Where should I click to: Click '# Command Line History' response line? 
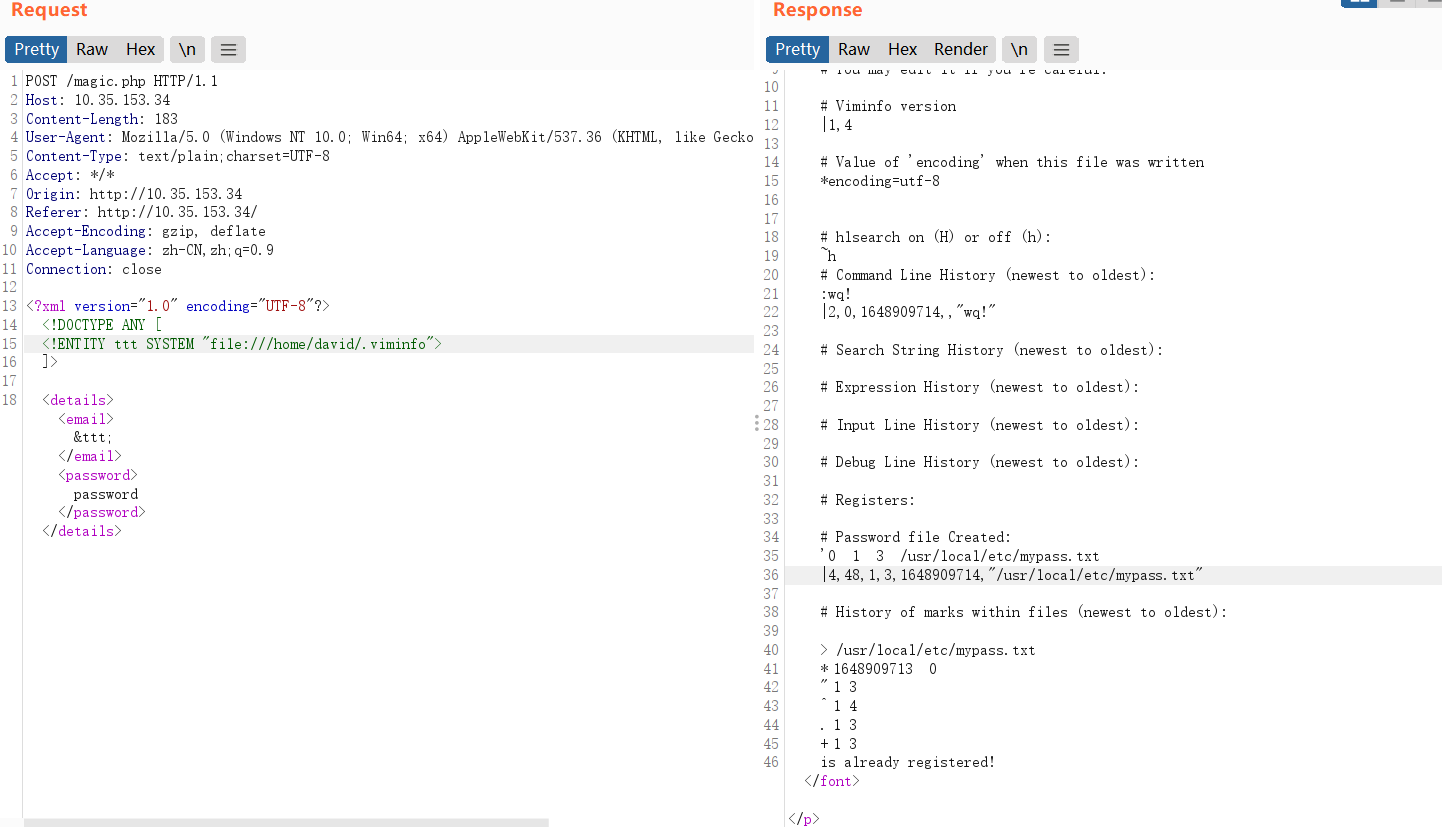989,275
